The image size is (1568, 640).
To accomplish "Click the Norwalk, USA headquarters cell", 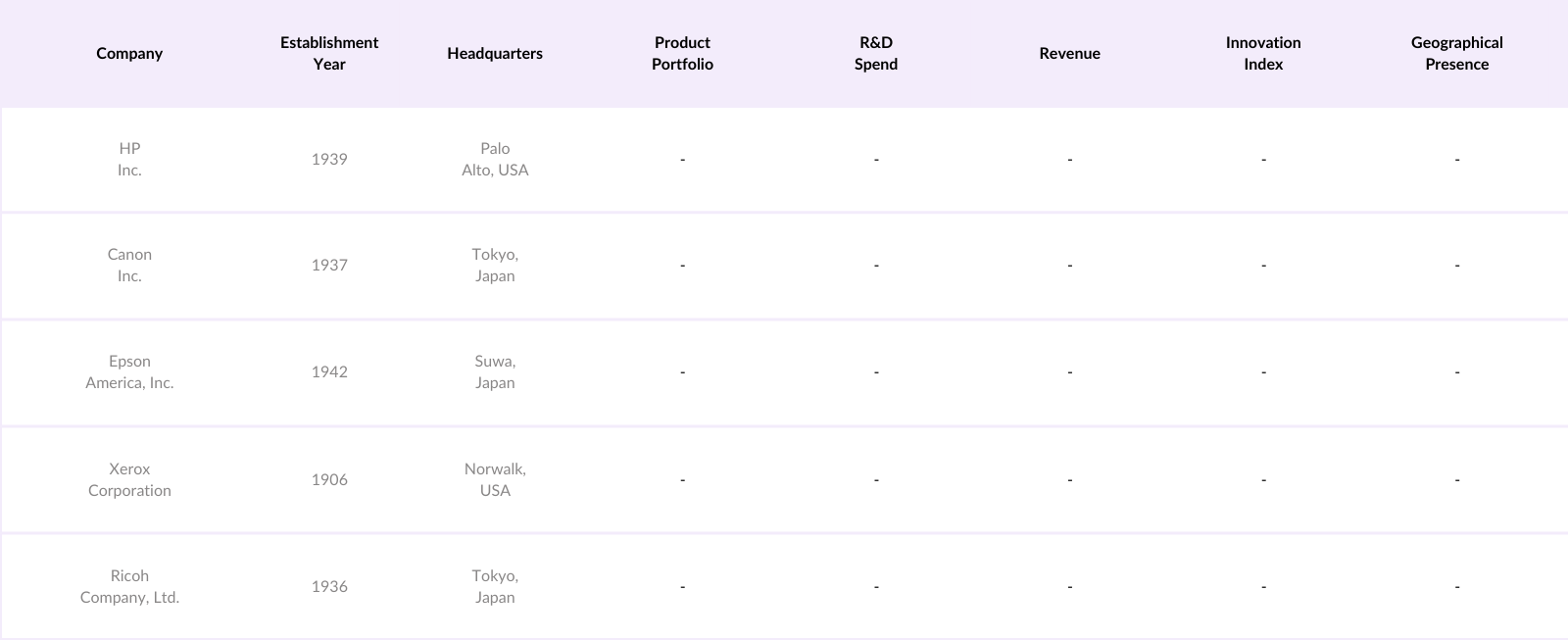I will point(495,480).
